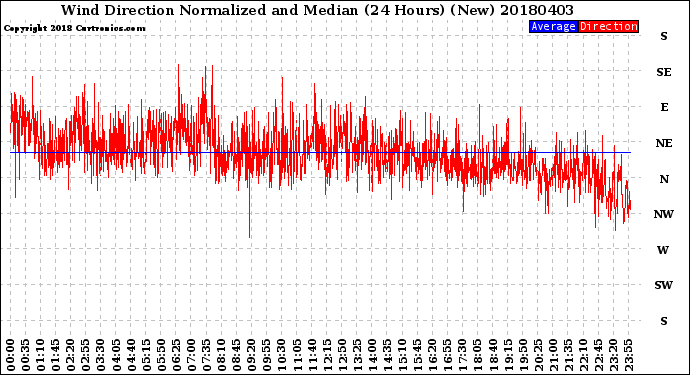
Task: Click the '08:45' time axis label
Action: point(236,355)
